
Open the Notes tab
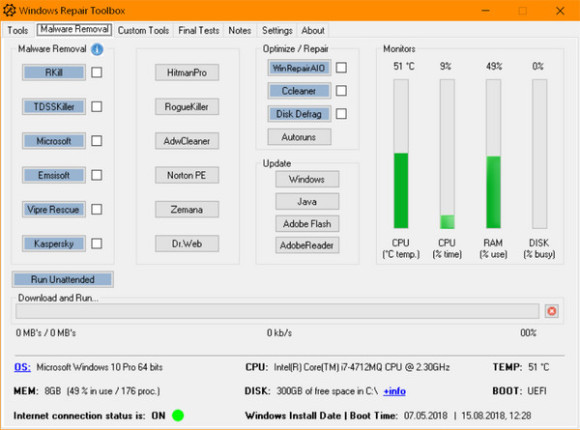coord(240,30)
